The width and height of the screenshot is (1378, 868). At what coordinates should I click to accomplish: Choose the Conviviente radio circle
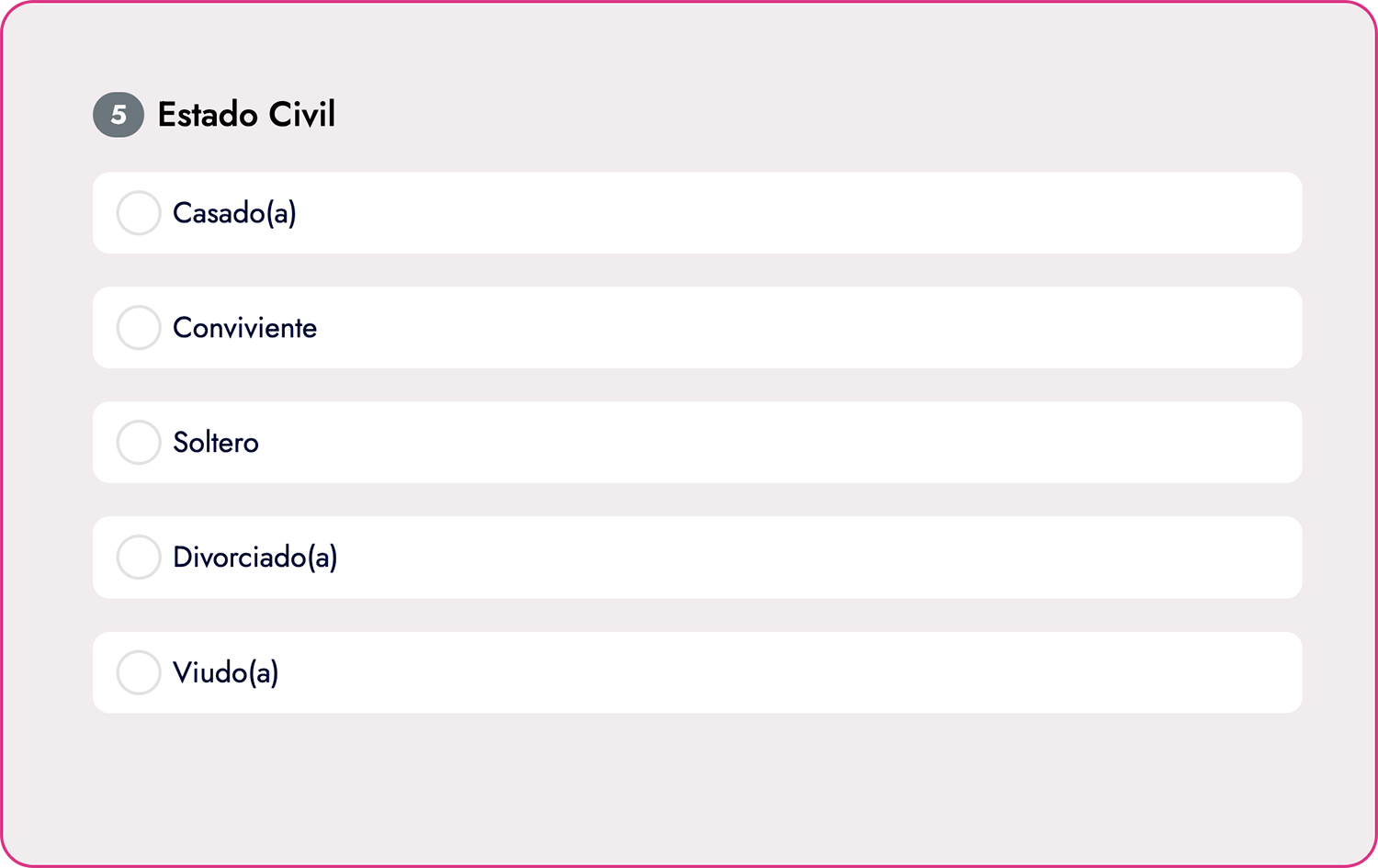click(x=139, y=328)
